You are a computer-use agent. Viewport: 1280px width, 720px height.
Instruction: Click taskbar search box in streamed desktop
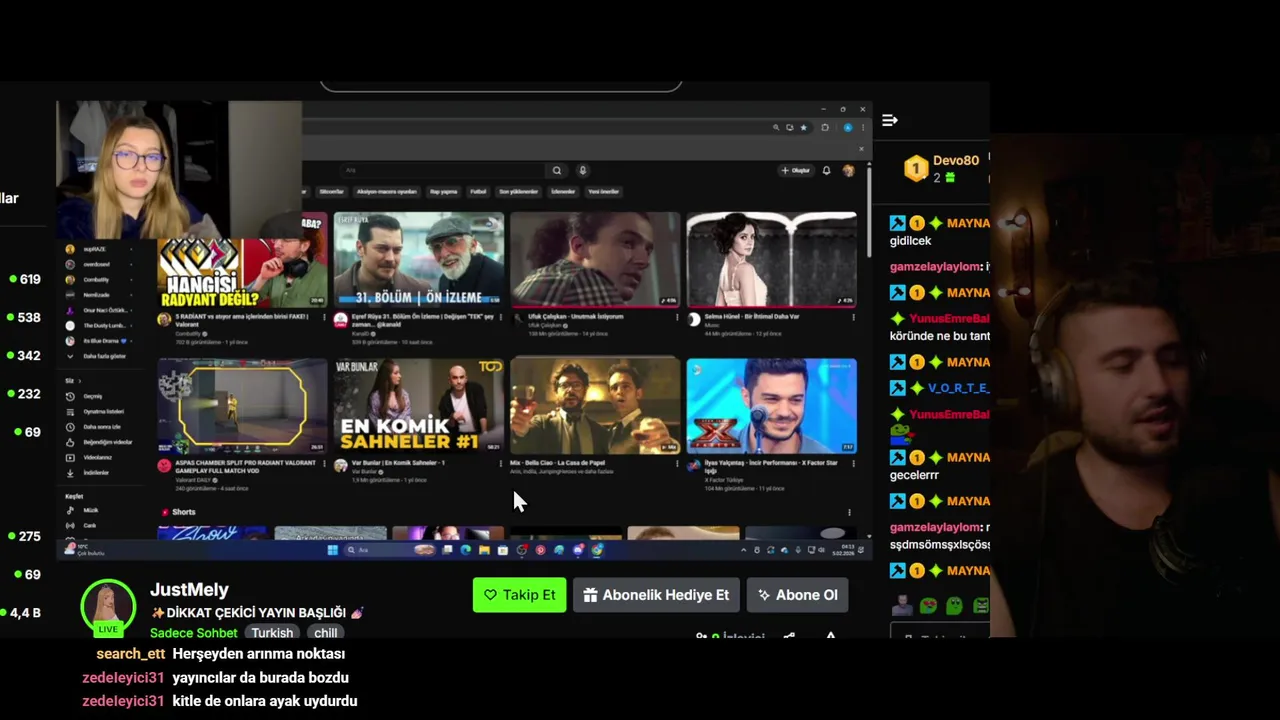391,550
